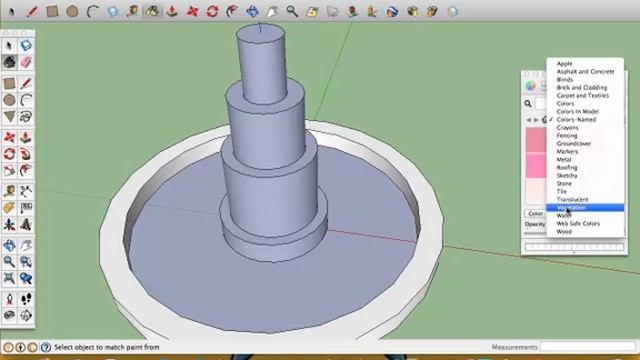Viewport: 640px width, 360px height.
Task: Choose the Offset tool in the top toolbar
Action: 232,11
